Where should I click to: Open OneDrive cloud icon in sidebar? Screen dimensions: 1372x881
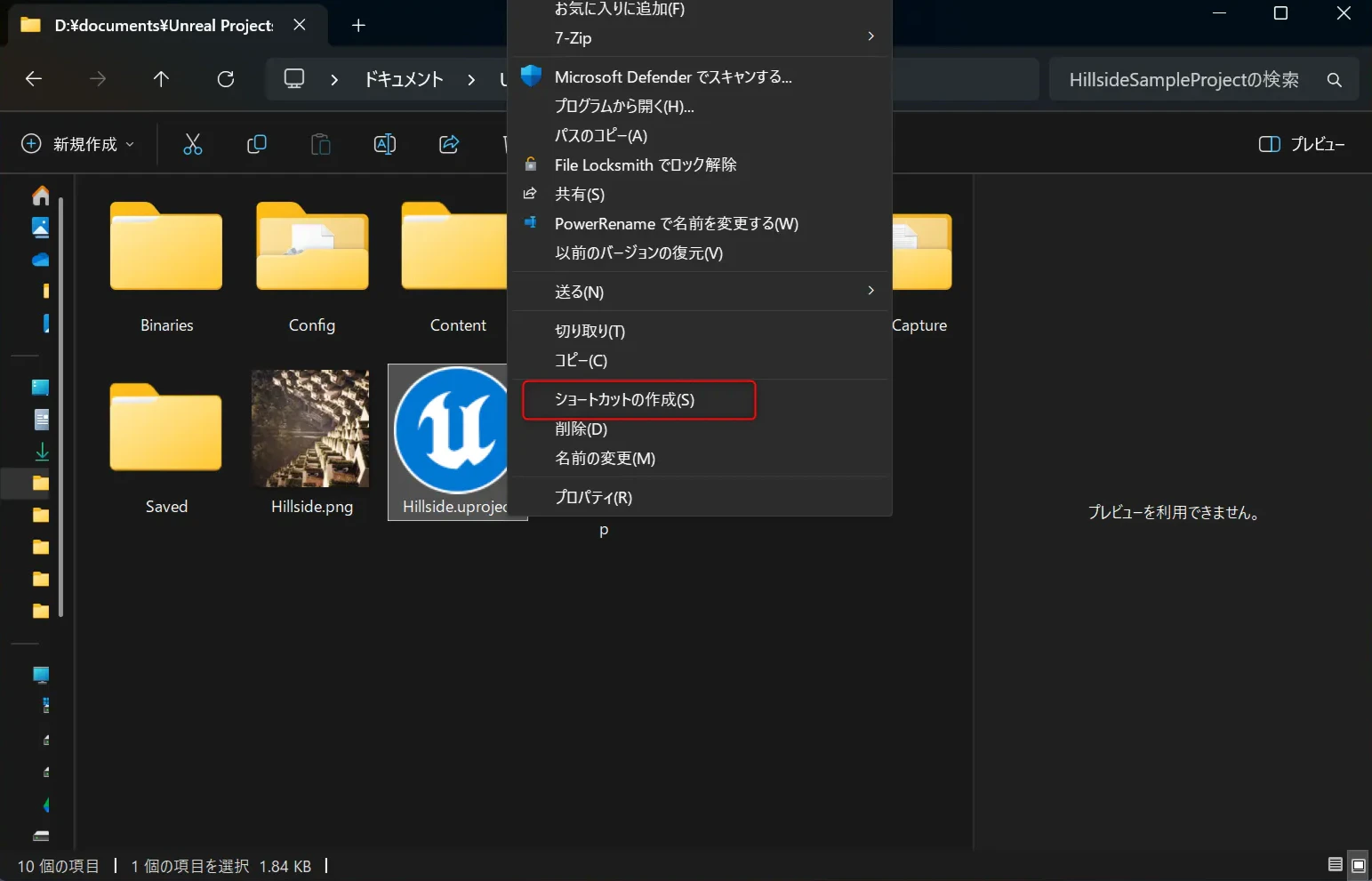[x=41, y=260]
